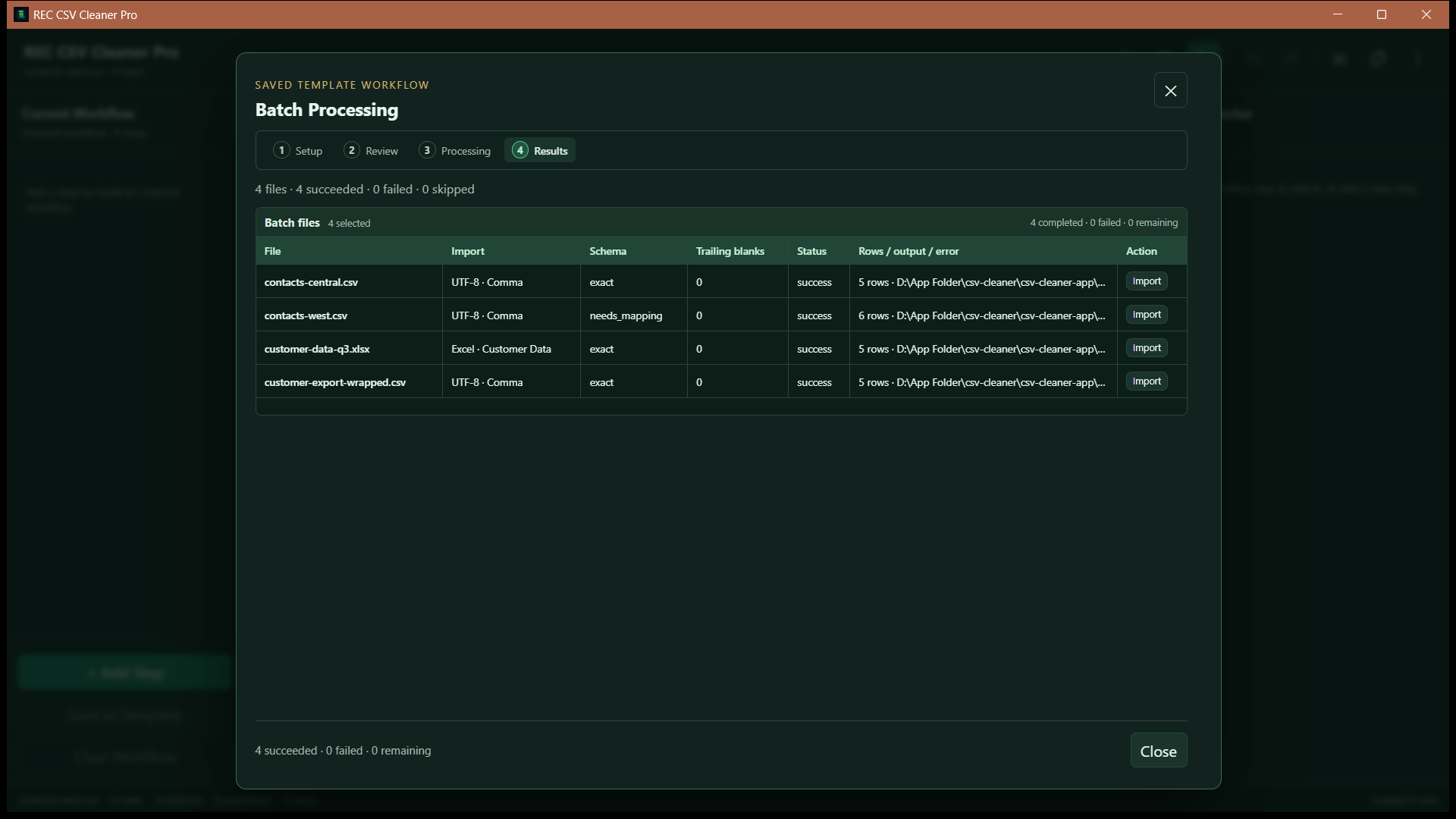The image size is (1456, 819).
Task: Go to the Setup step
Action: [x=298, y=150]
